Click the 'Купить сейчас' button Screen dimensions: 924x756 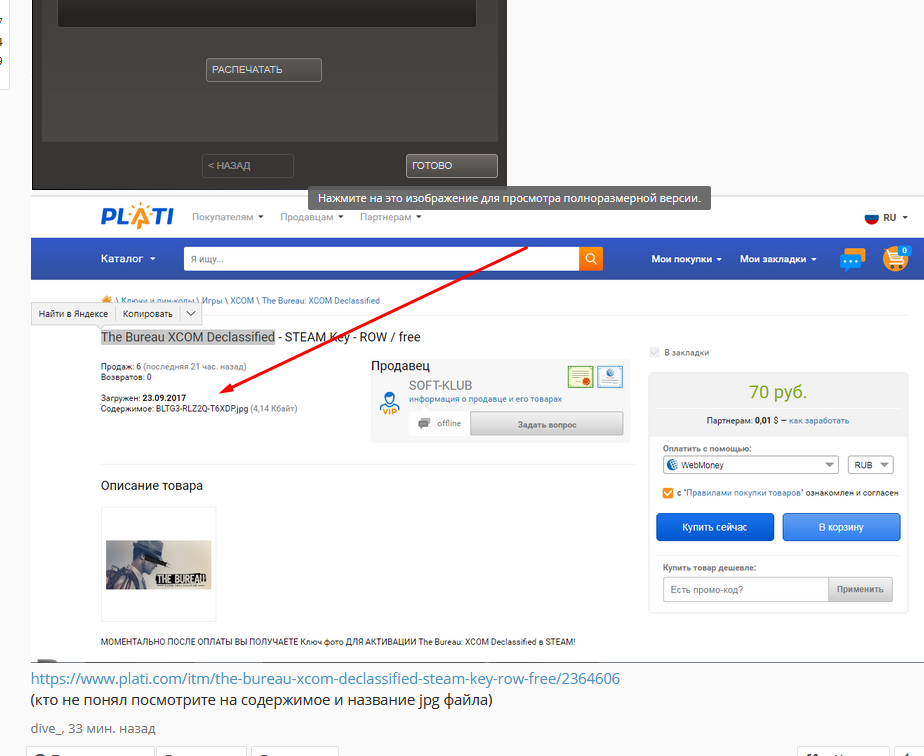click(715, 527)
